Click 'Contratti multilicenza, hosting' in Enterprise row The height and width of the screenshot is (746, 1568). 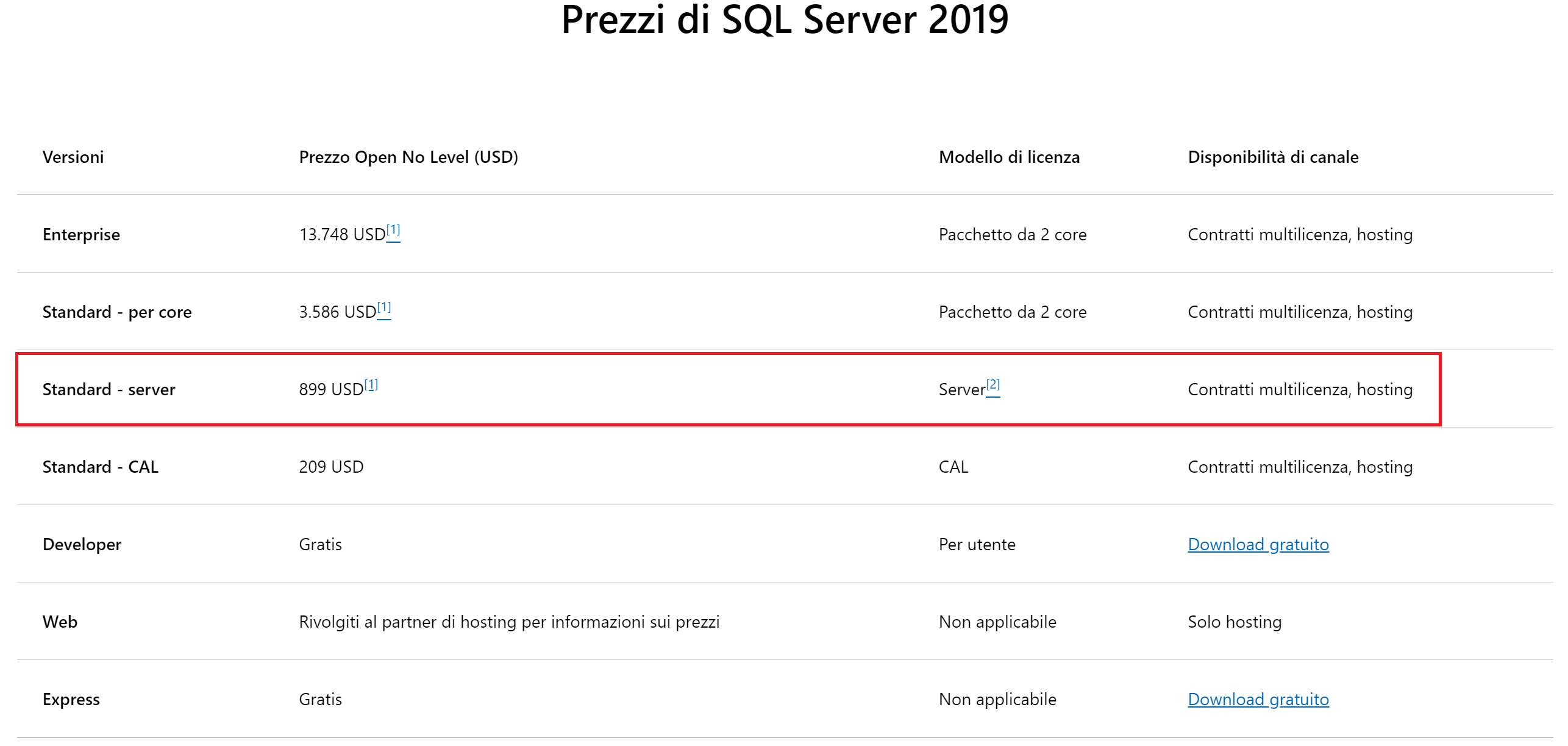(1300, 235)
